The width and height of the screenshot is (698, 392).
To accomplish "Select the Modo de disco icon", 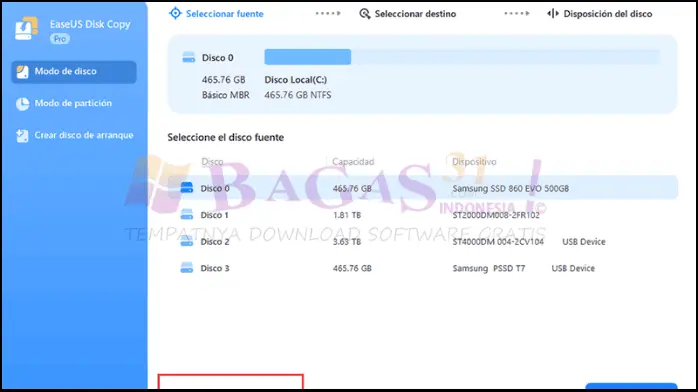I will 22,72.
